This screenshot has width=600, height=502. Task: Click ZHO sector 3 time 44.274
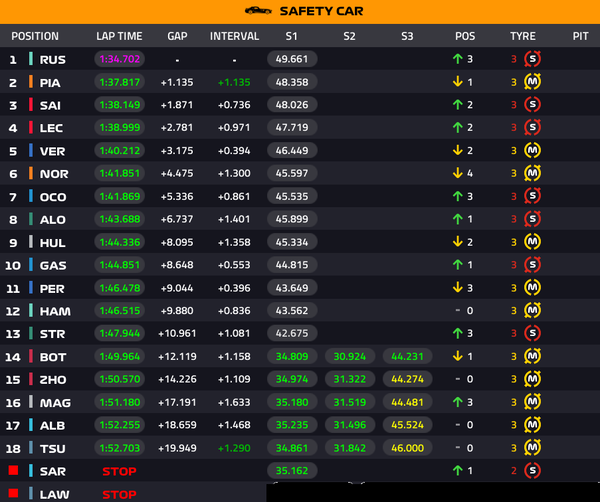(408, 379)
